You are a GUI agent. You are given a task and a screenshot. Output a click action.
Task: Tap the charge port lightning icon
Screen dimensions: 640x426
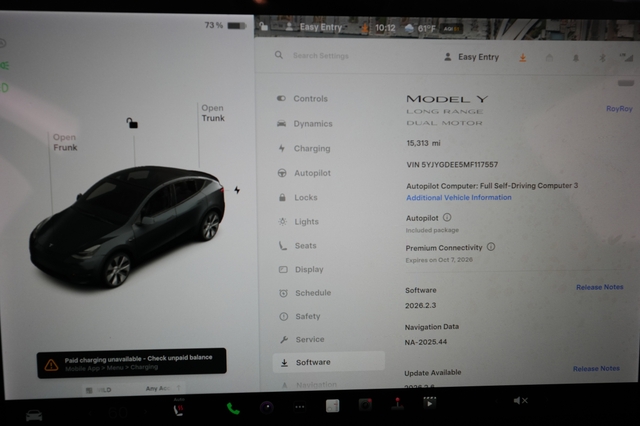237,190
